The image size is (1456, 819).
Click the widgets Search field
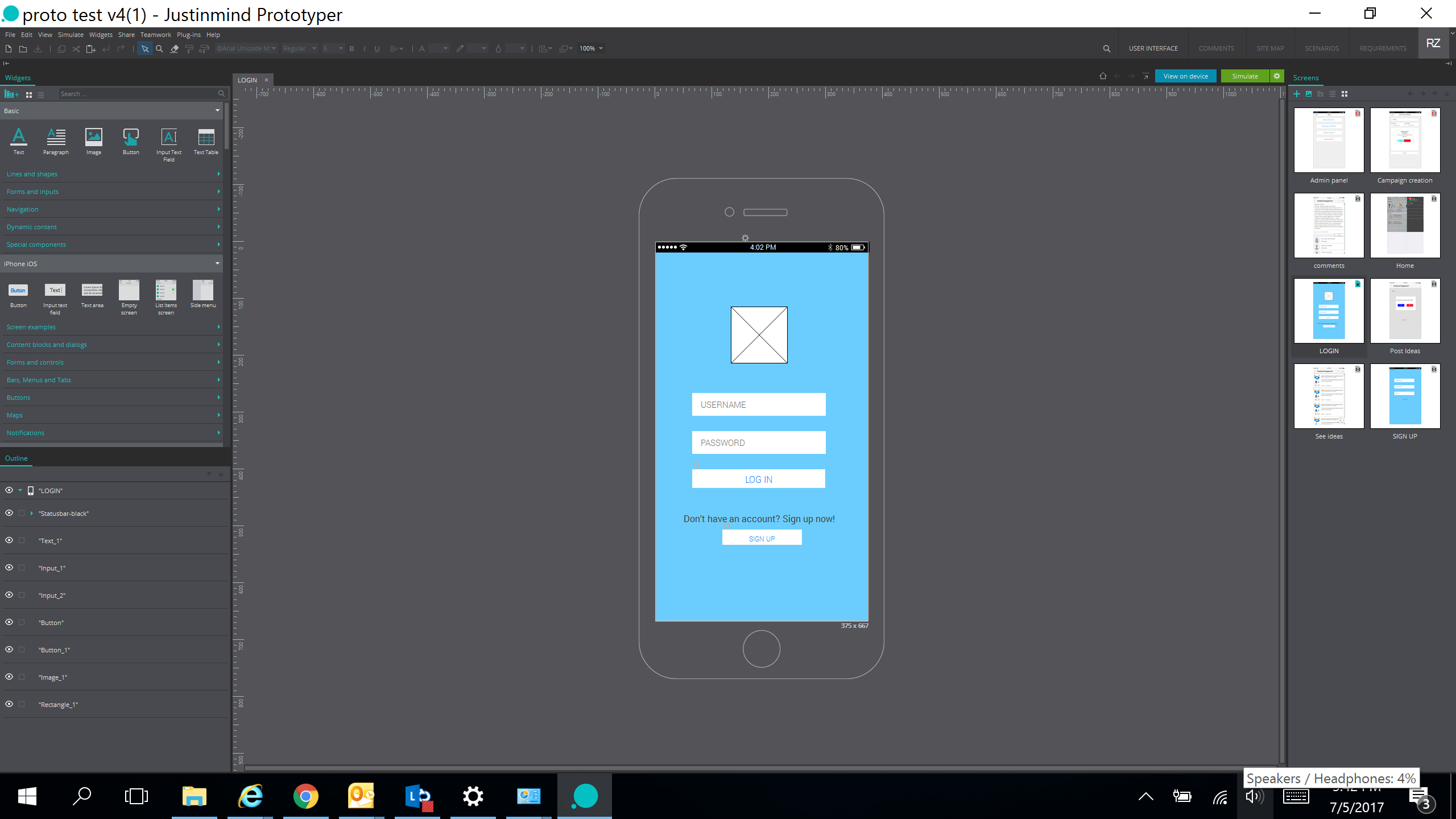[136, 94]
